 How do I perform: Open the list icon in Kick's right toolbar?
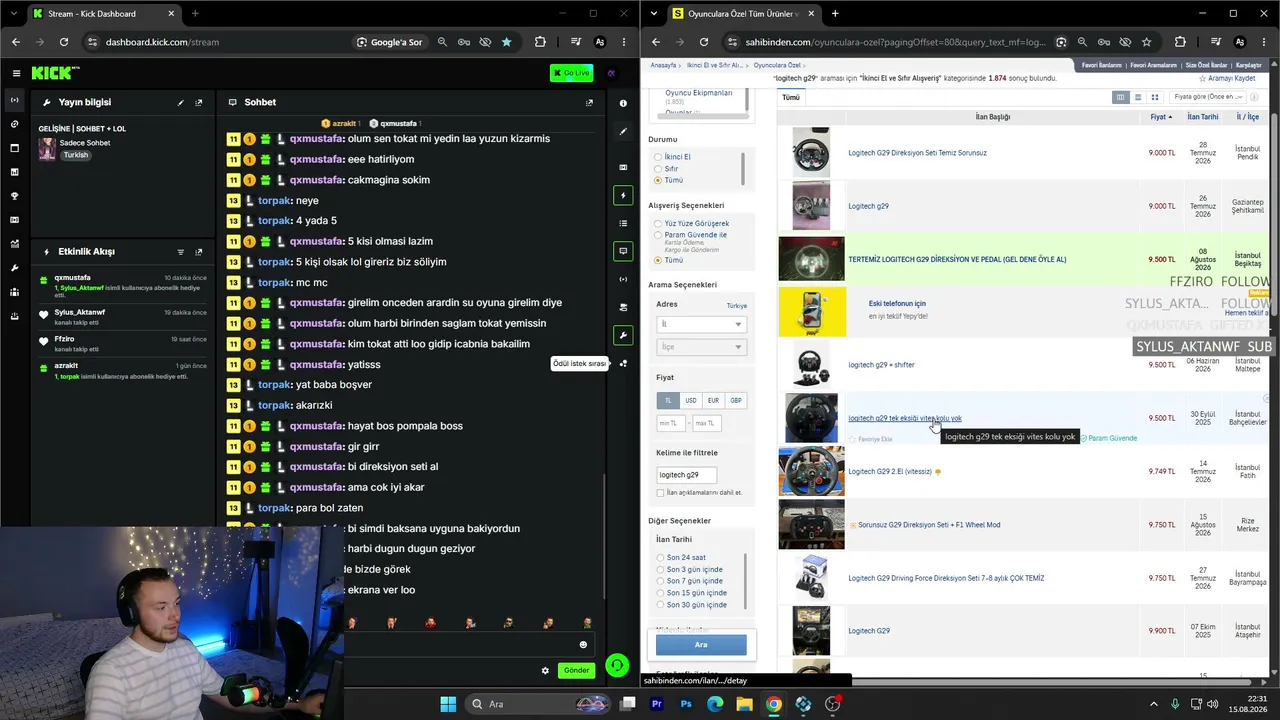623,223
